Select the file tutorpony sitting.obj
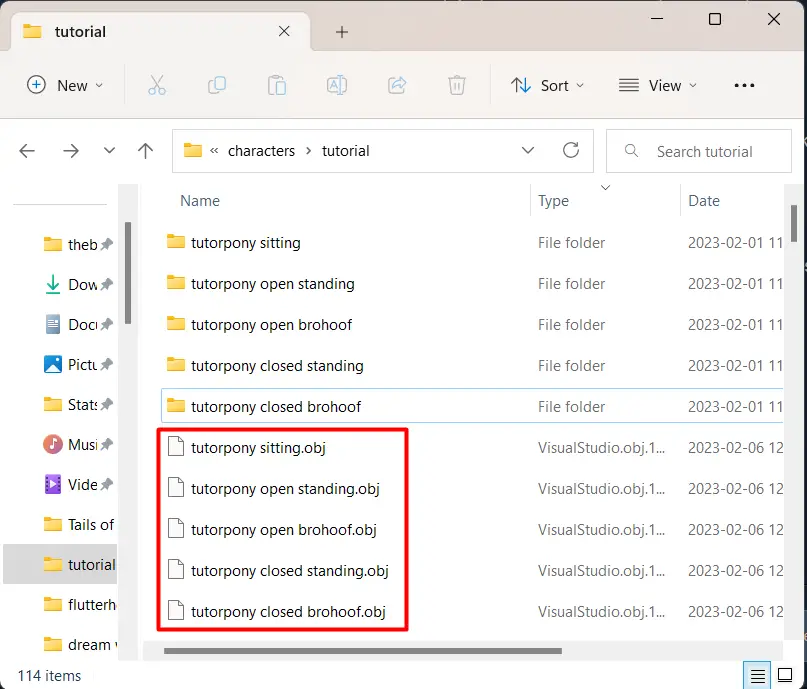Viewport: 807px width, 689px height. pos(472,448)
